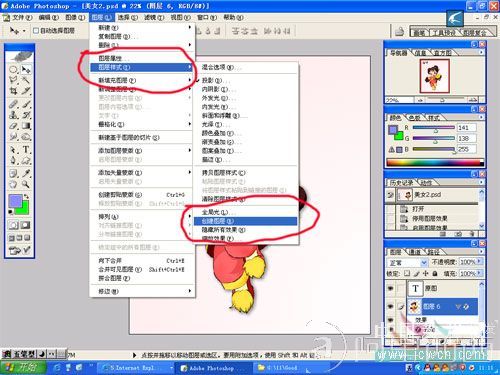Reset default foreground and background colors
The image size is (500, 375).
[11, 212]
